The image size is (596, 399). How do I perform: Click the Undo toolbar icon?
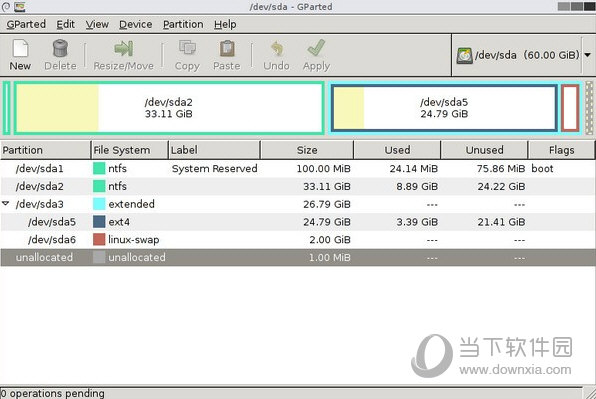coord(277,48)
